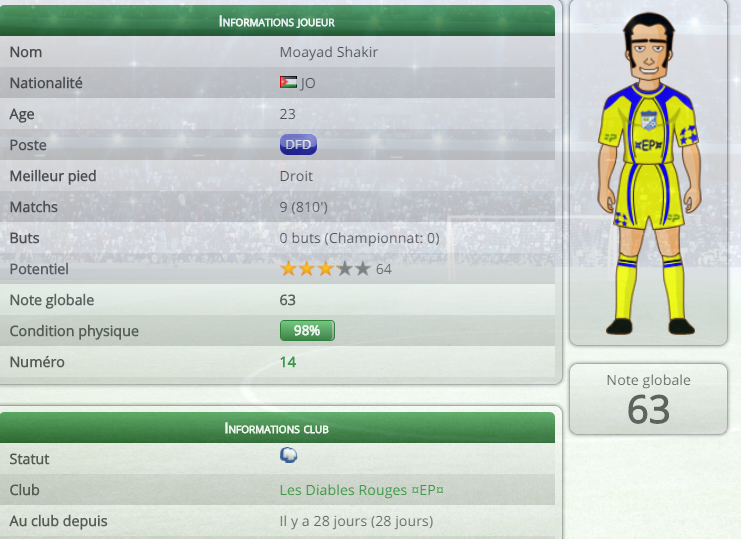
Task: Click the last grey potential star
Action: click(362, 269)
